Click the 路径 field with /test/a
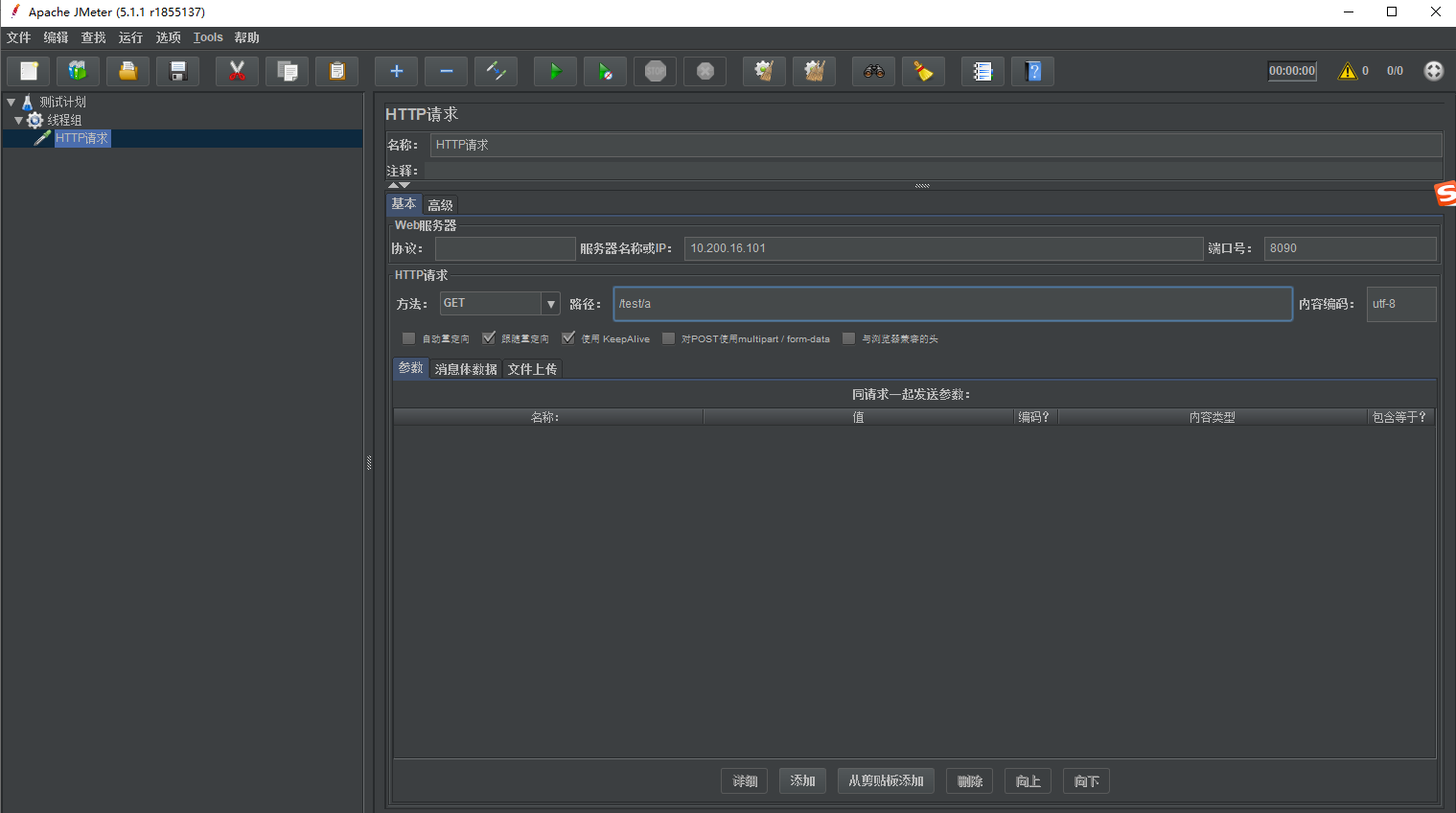The height and width of the screenshot is (813, 1456). click(953, 304)
